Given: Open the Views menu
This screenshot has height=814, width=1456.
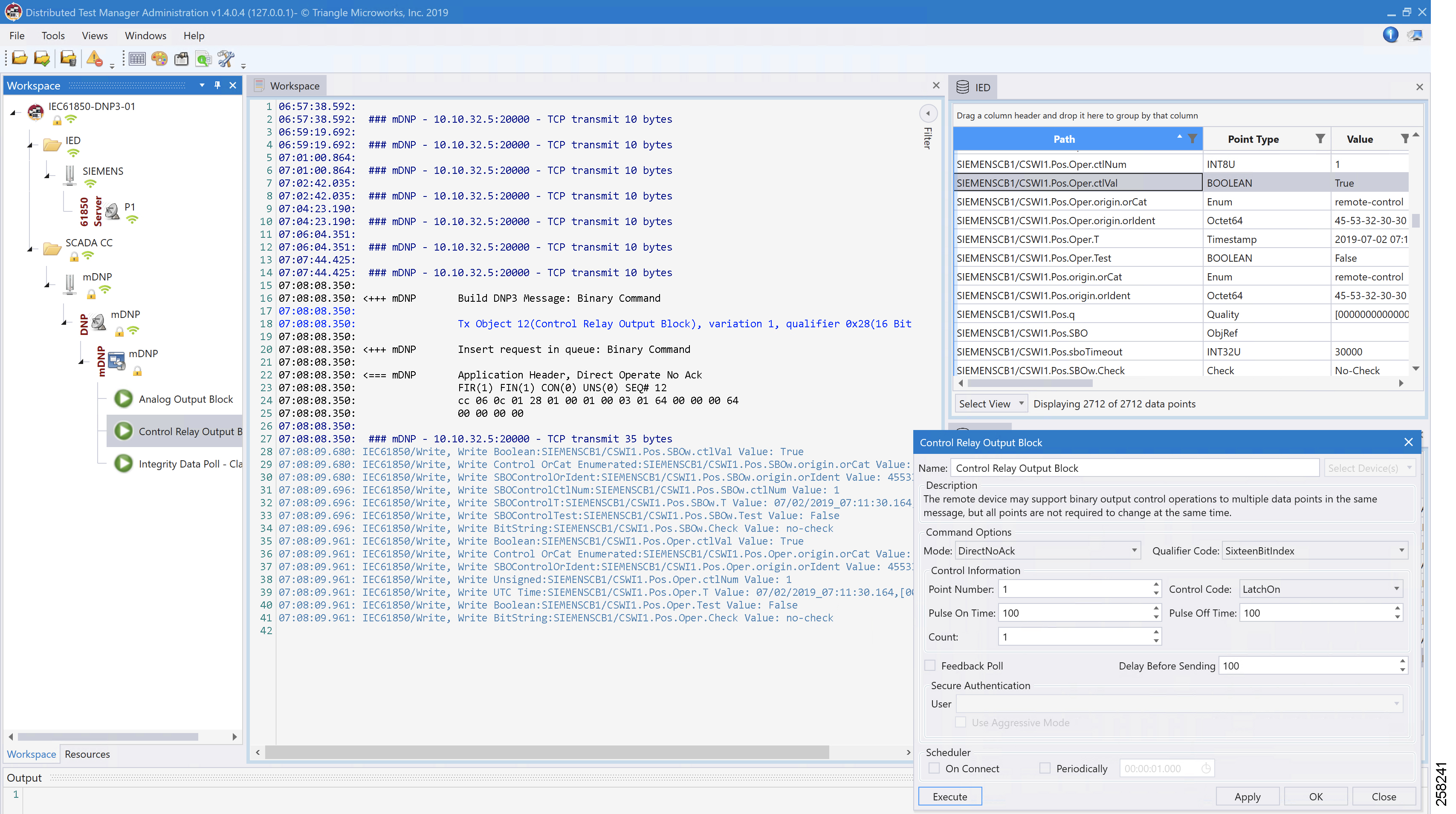Looking at the screenshot, I should coord(94,36).
